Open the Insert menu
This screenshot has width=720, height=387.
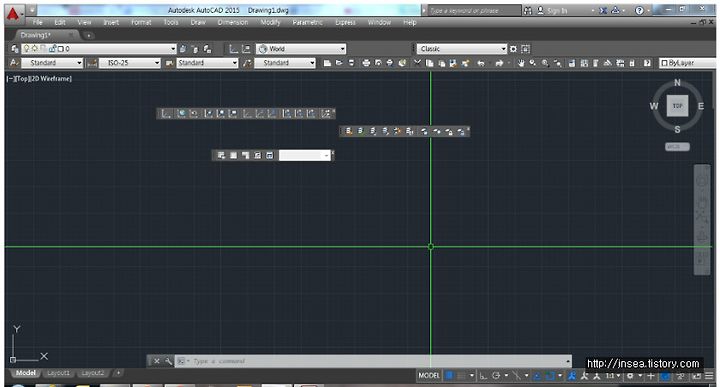[111, 22]
